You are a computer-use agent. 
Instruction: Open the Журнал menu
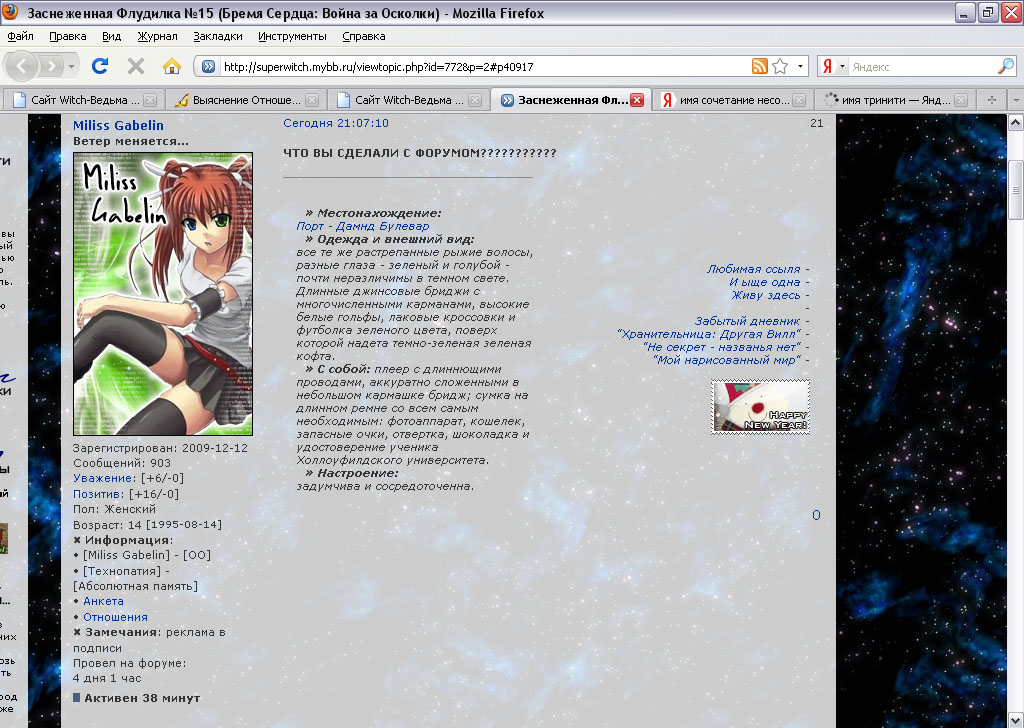click(157, 37)
